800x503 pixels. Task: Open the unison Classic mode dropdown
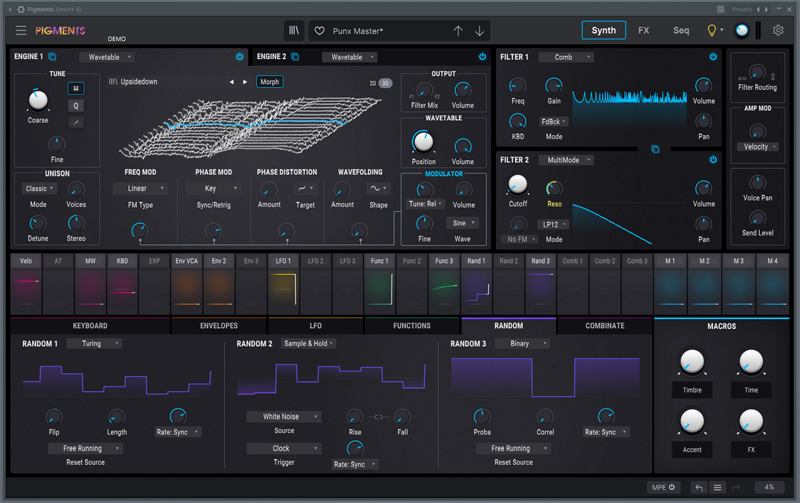[x=39, y=189]
